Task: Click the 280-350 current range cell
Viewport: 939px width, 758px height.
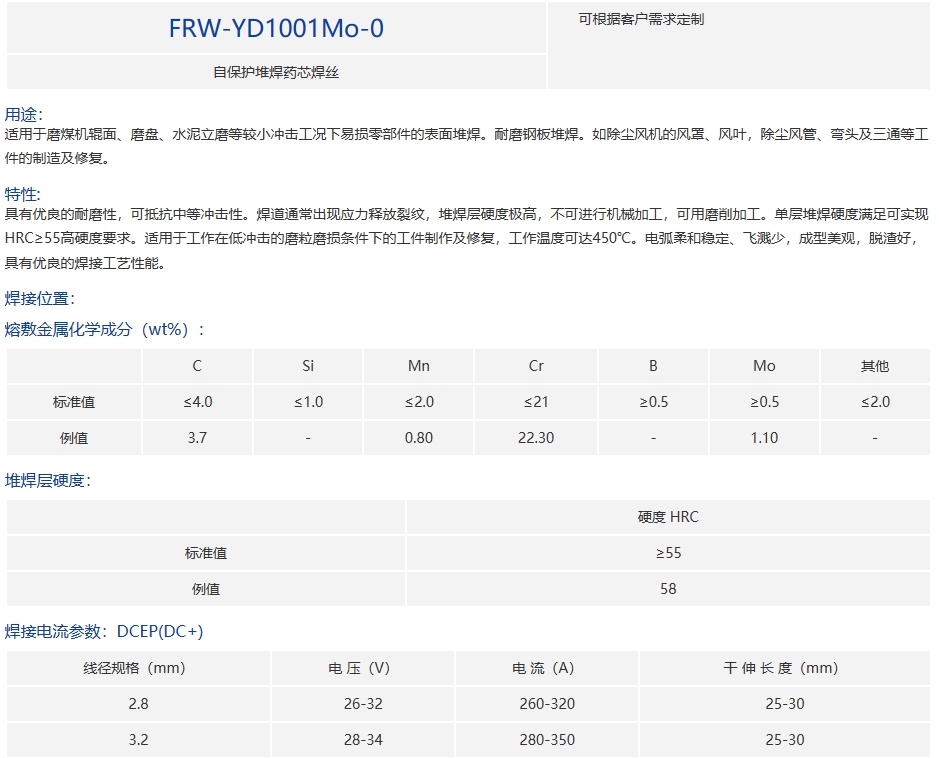Action: click(547, 740)
